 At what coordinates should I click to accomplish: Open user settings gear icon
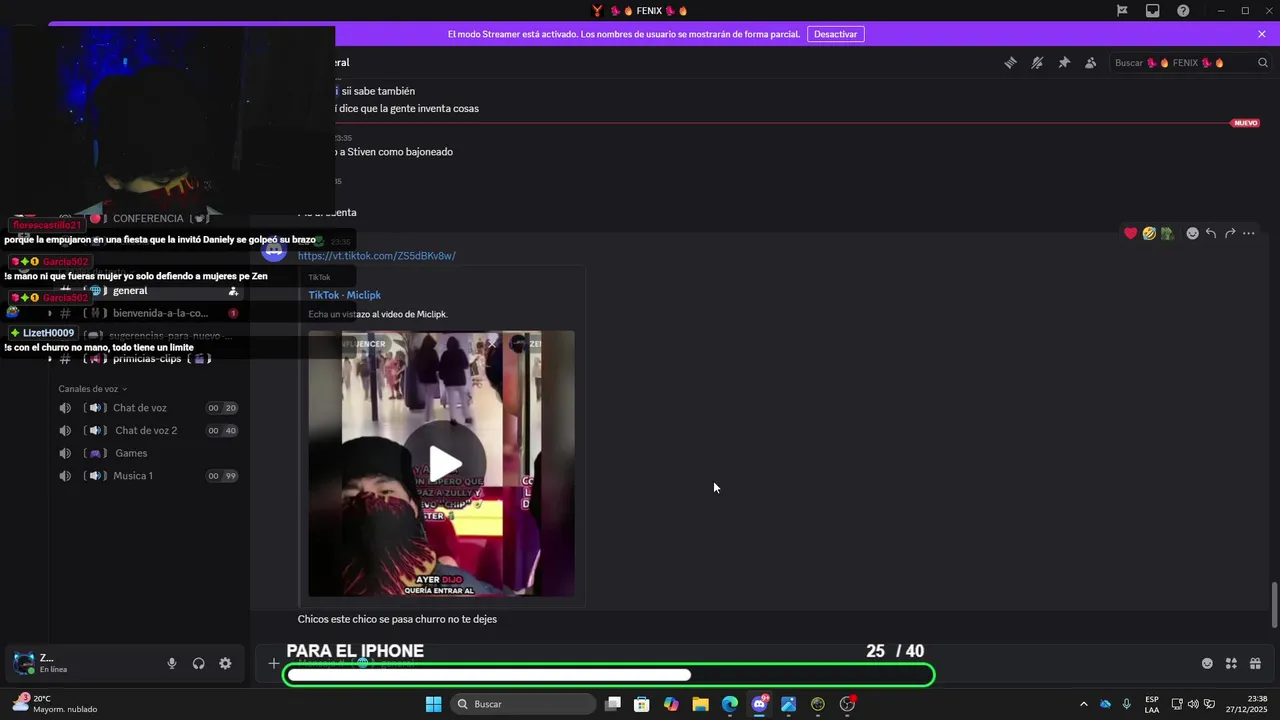[x=225, y=663]
